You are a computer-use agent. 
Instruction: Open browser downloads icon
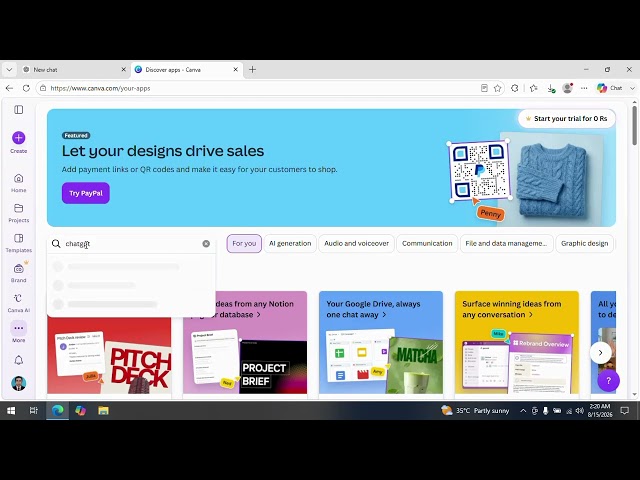coord(551,88)
